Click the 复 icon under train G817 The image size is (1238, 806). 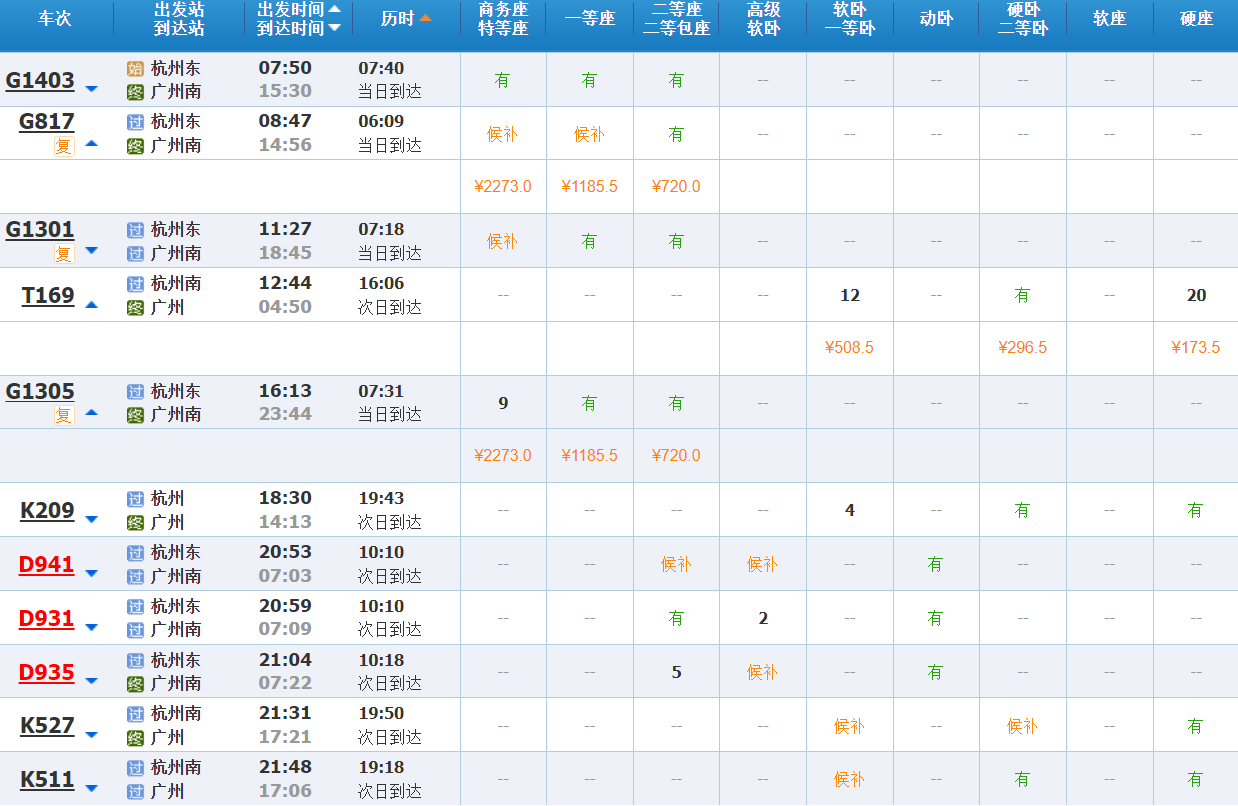pos(64,146)
